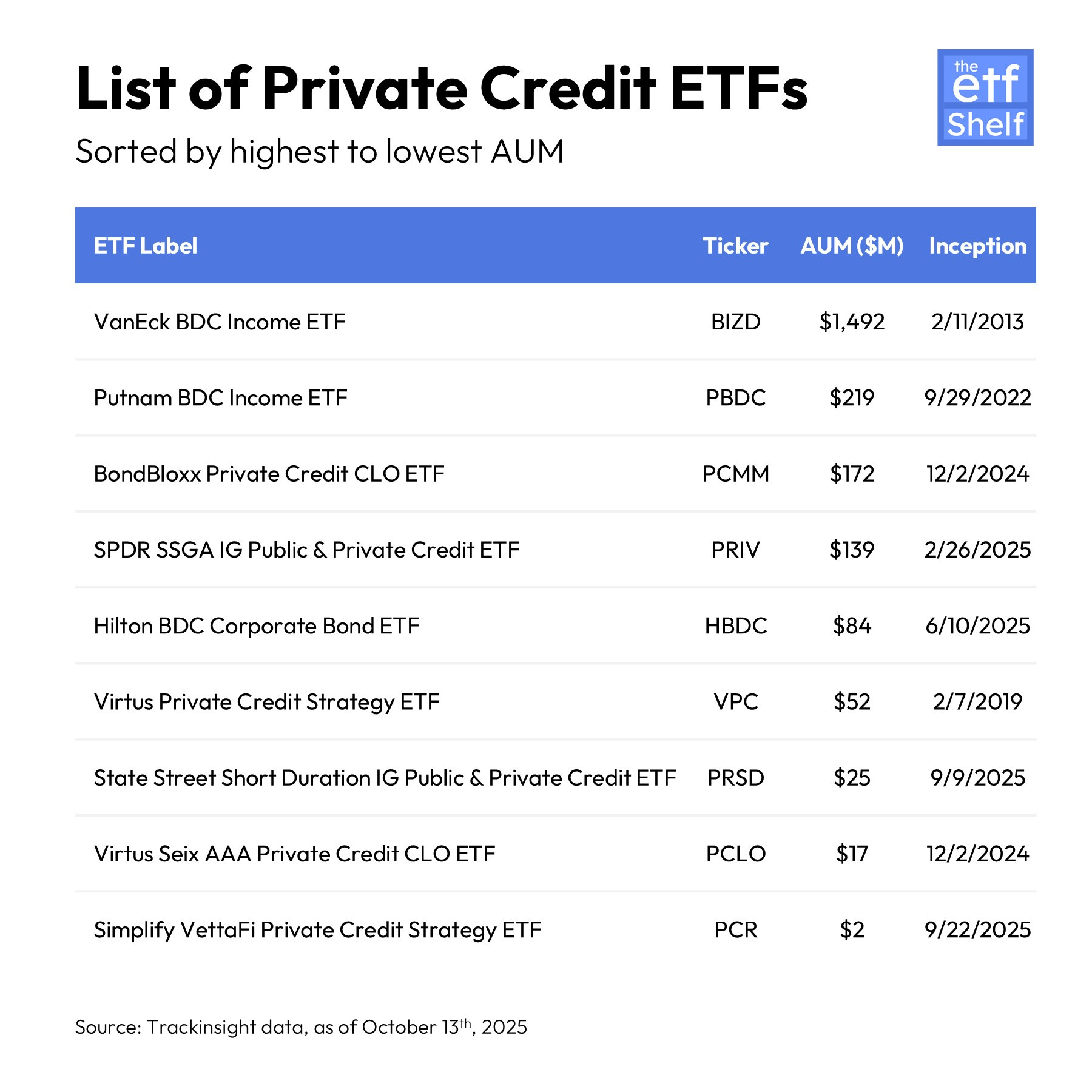Select the ETF Label column header
This screenshot has height=1092, width=1092.
coord(146,246)
